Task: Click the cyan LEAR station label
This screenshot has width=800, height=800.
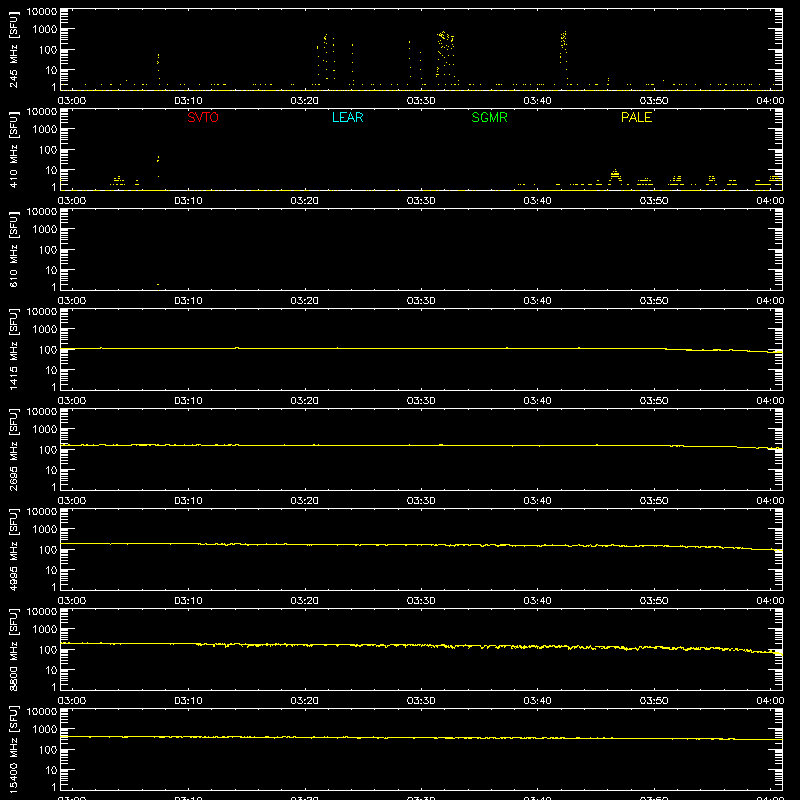Action: point(347,117)
